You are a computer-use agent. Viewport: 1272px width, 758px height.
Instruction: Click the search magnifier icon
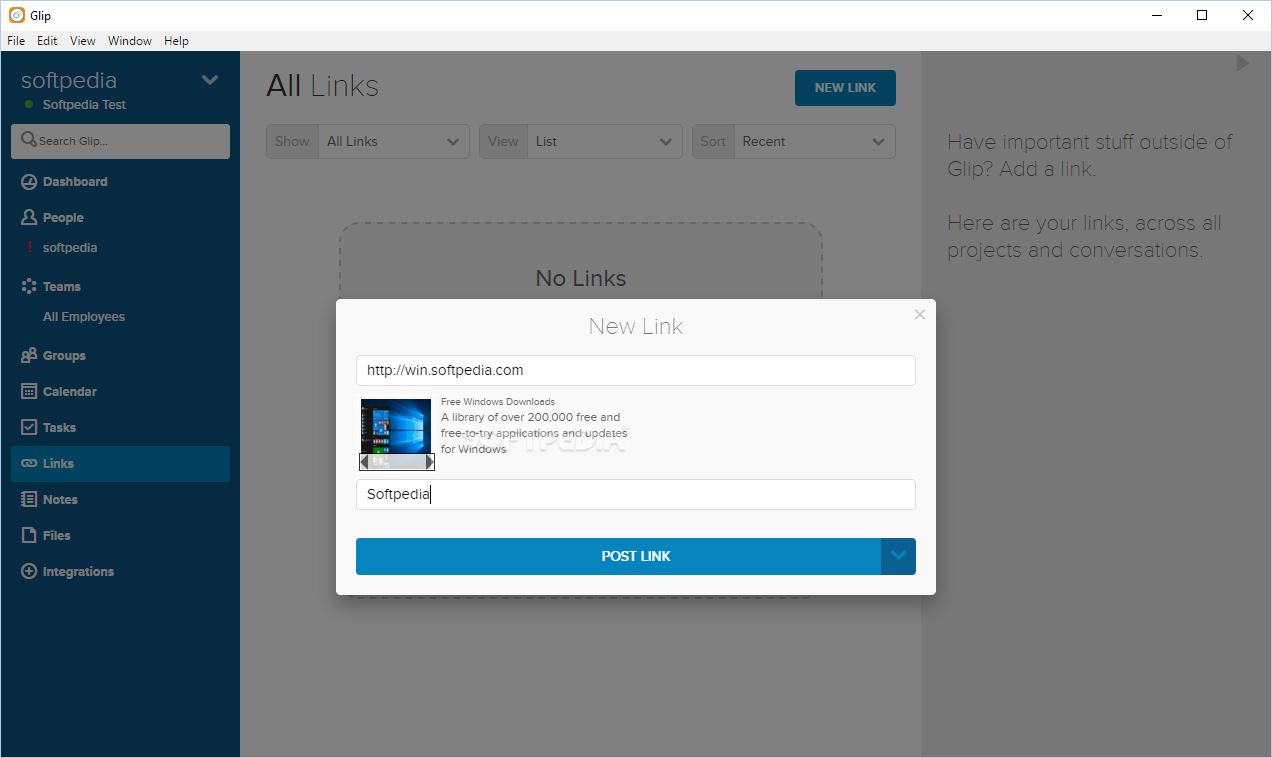pos(29,140)
